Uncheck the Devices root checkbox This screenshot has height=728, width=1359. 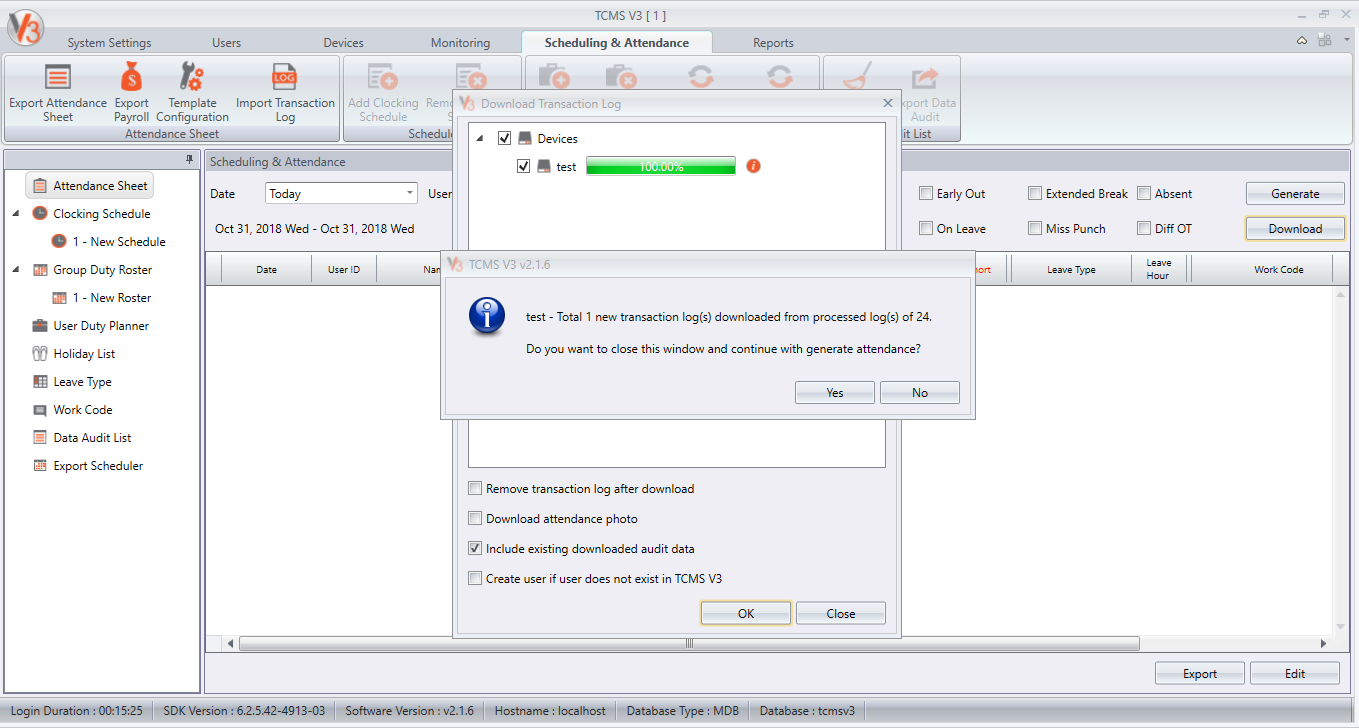pyautogui.click(x=504, y=138)
